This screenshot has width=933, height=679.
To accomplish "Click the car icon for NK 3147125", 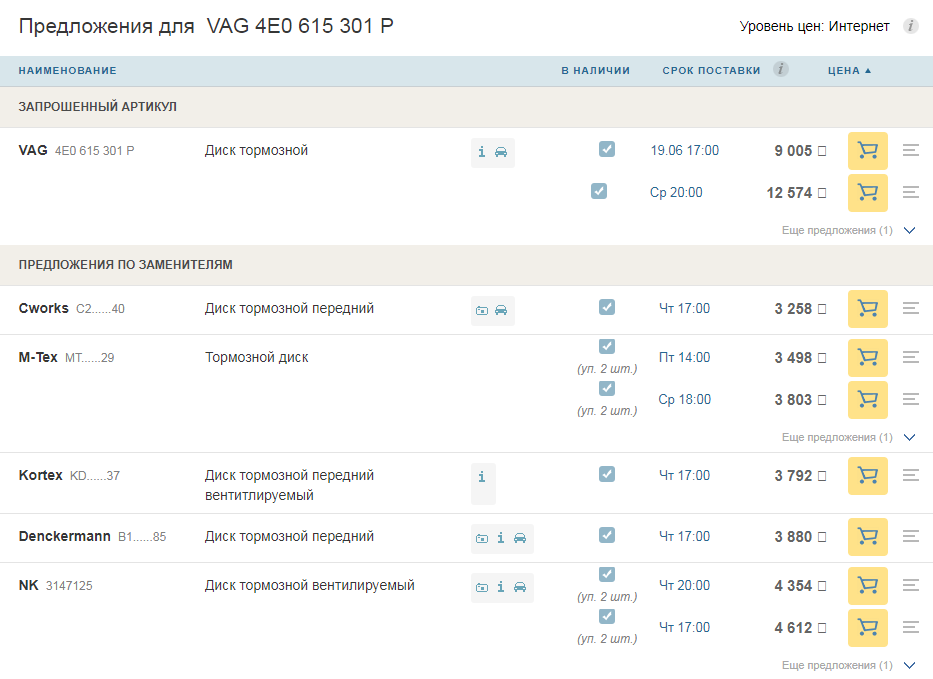I will point(520,587).
